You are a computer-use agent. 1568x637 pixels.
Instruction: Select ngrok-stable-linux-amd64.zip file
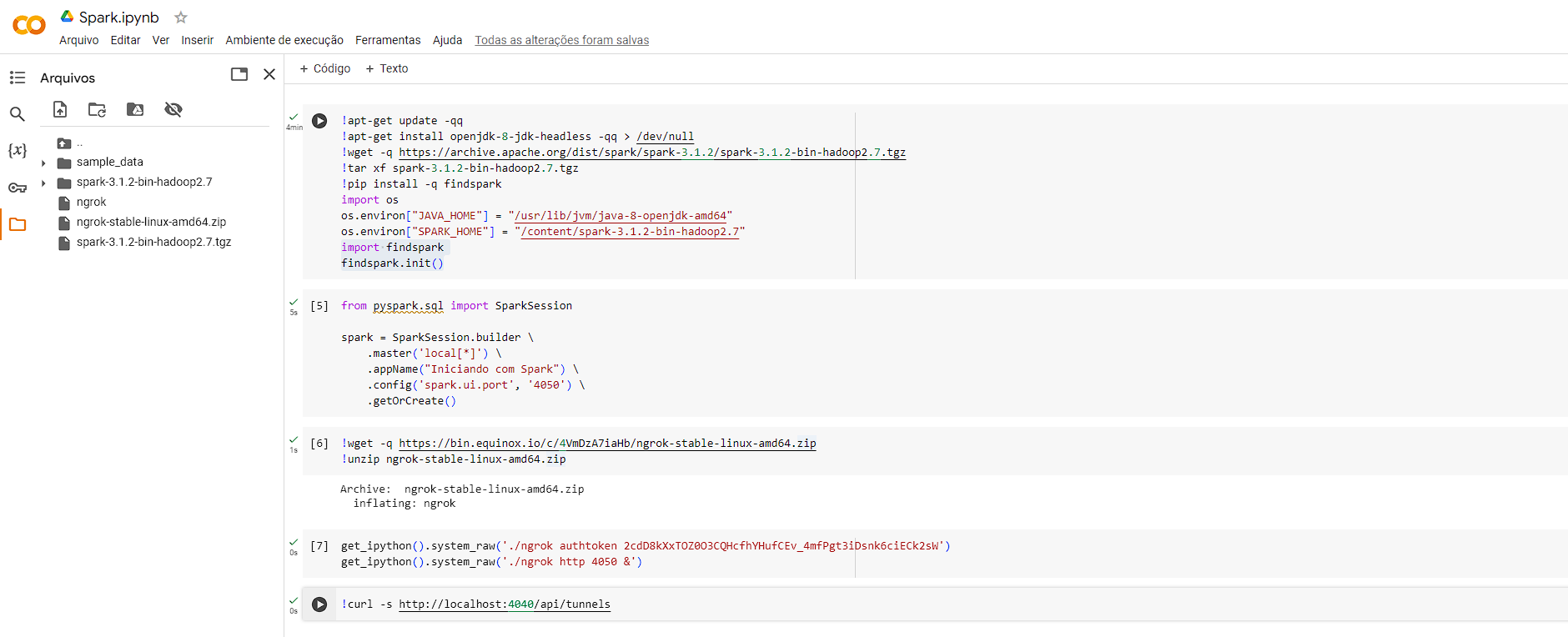coord(151,222)
